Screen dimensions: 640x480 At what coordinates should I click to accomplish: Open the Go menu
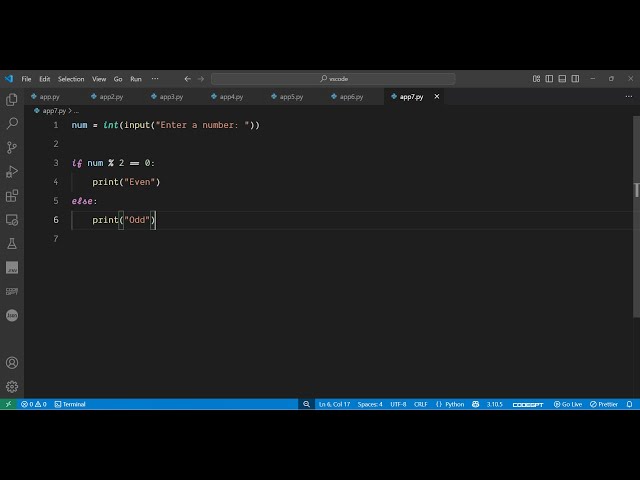coord(118,79)
